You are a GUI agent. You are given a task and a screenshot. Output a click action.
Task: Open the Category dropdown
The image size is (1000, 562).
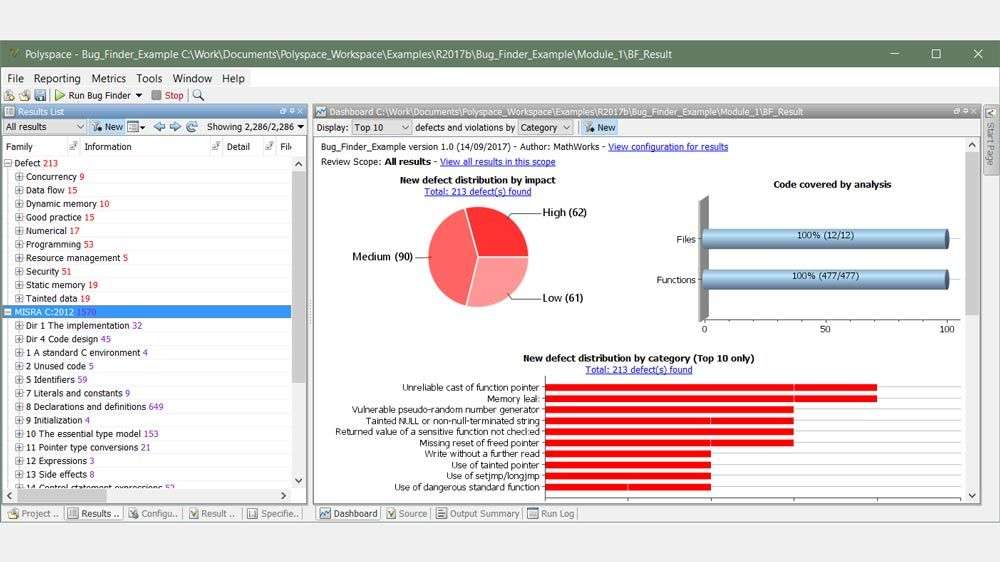[x=545, y=128]
